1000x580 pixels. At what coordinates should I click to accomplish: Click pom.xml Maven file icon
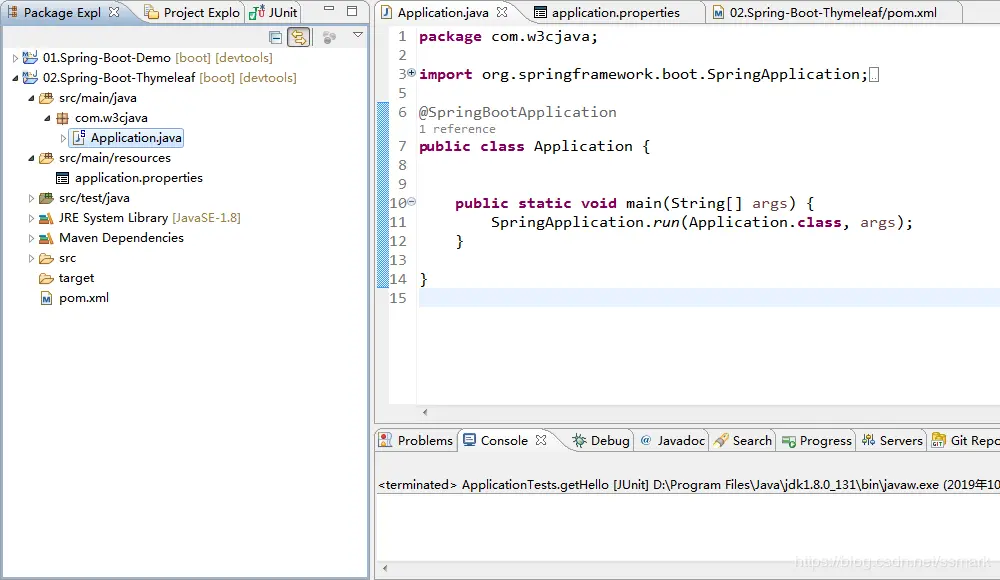point(47,298)
